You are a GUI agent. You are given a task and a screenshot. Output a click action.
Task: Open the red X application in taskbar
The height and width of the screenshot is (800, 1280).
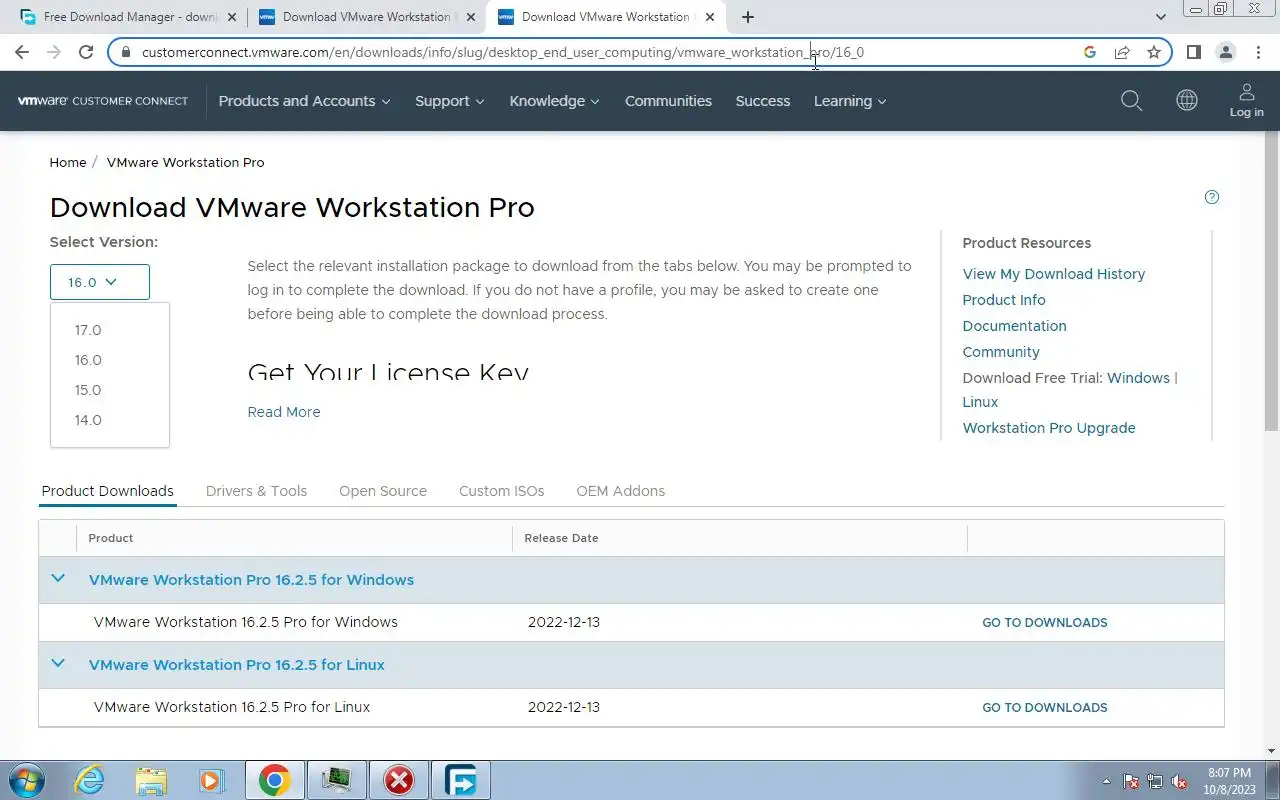coord(399,780)
